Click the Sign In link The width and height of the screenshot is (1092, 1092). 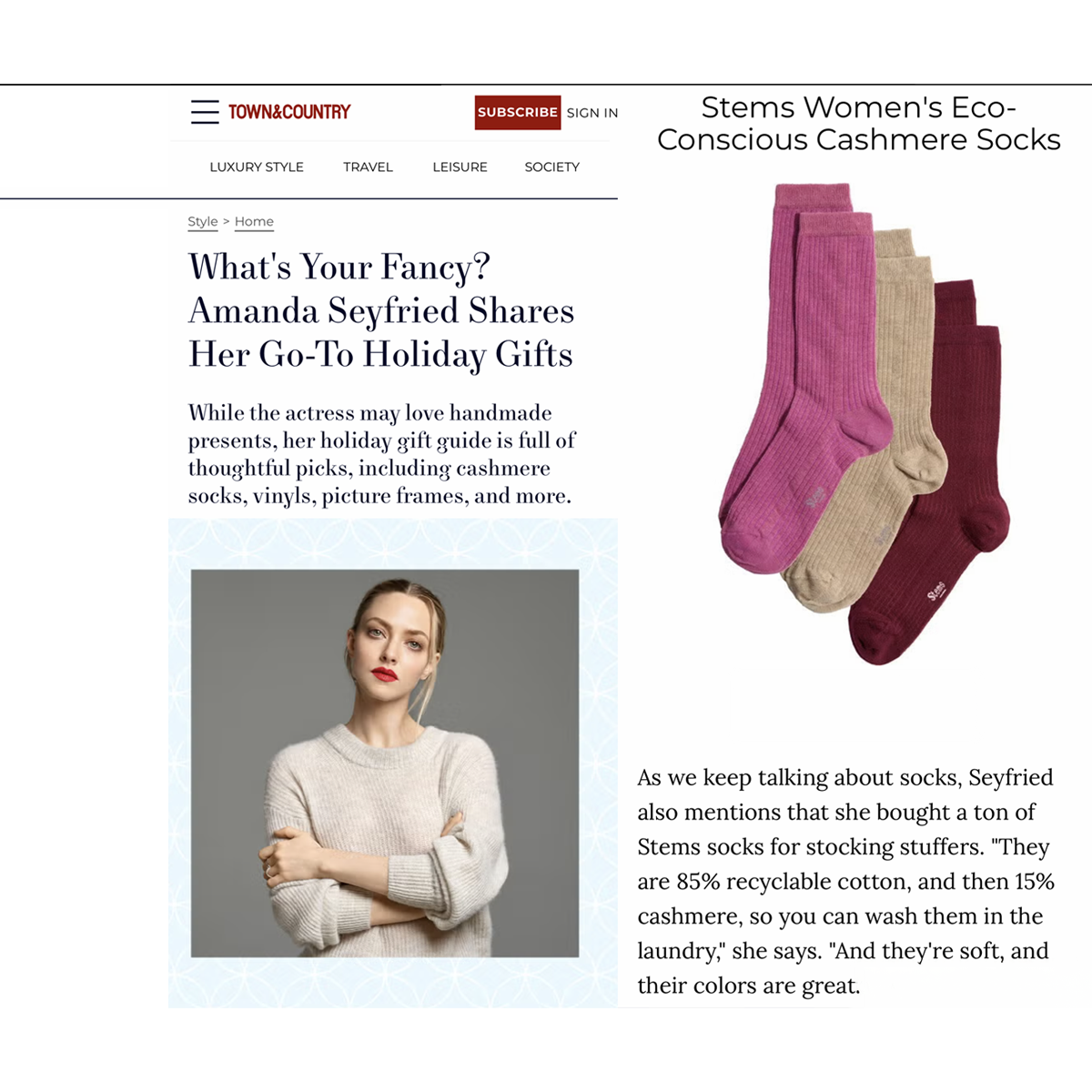592,113
